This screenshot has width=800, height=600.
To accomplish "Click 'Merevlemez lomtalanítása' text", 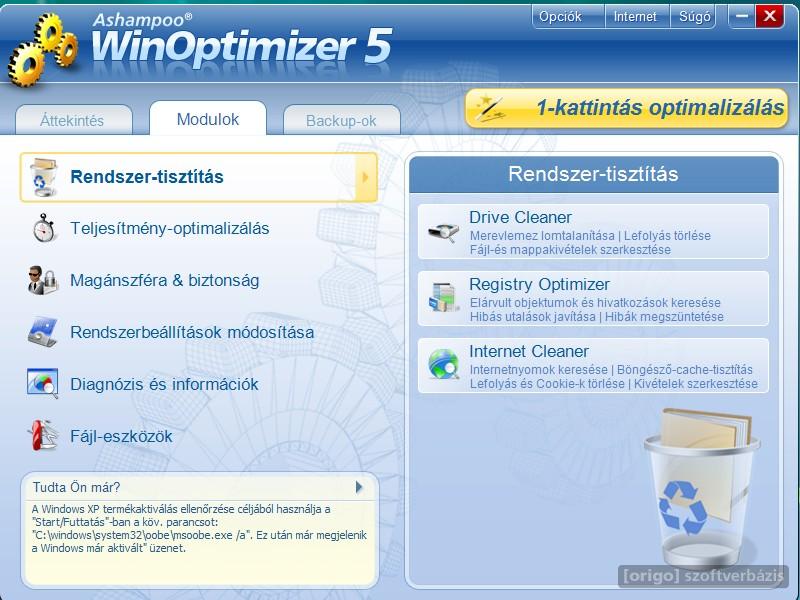I will pos(542,236).
